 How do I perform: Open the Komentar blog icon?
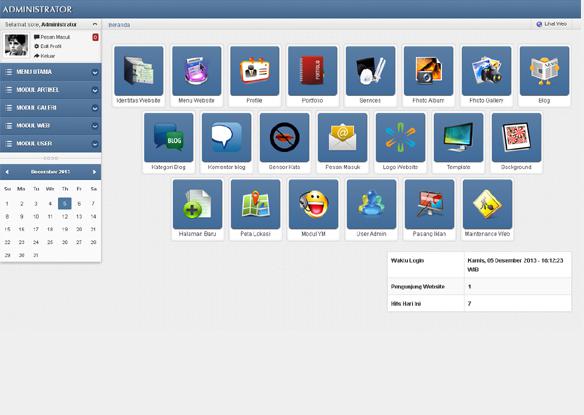pyautogui.click(x=226, y=137)
